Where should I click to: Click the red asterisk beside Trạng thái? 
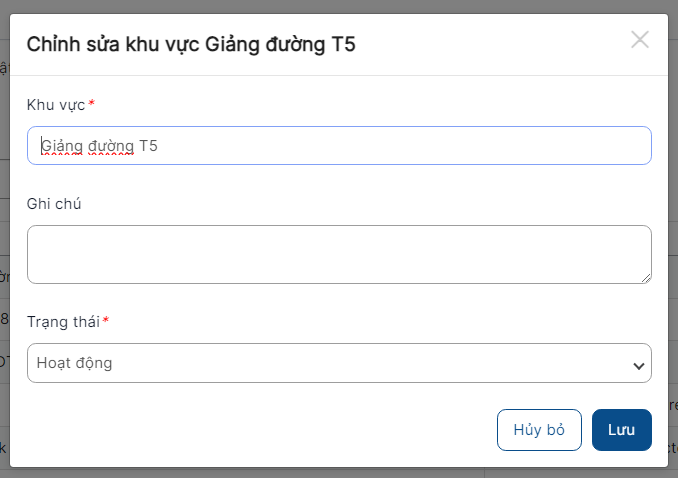click(106, 320)
